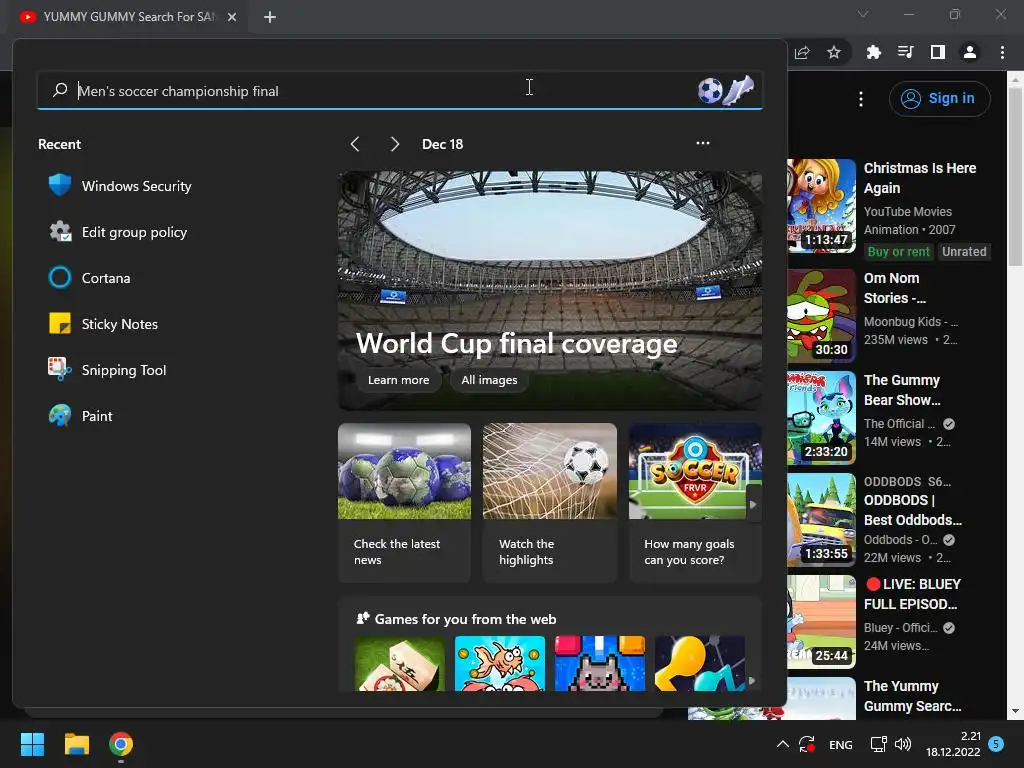Click the Chrome icon in the taskbar

(x=121, y=744)
